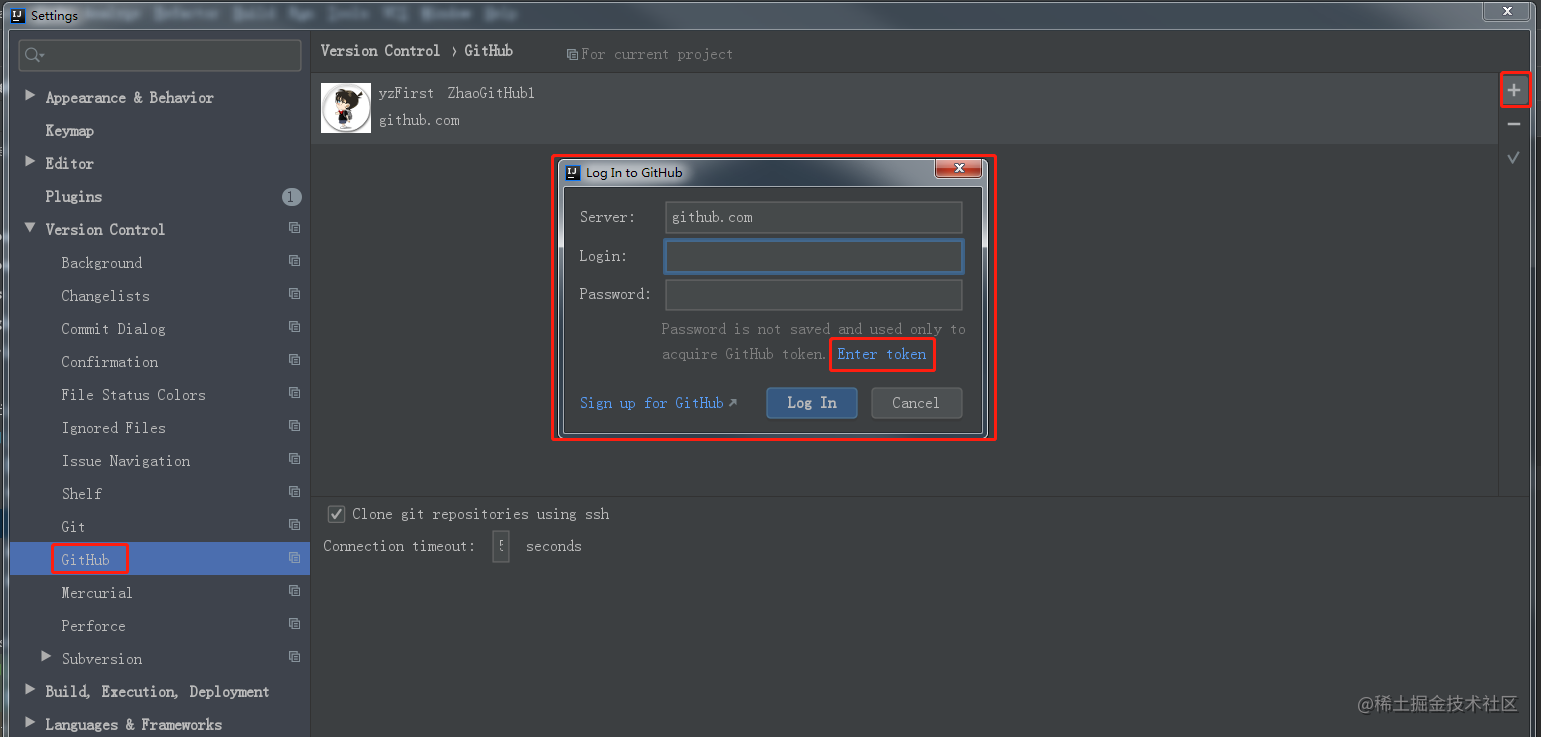This screenshot has height=737, width=1541.
Task: Click the ZhaoGitHub1 account name
Action: pyautogui.click(x=491, y=93)
